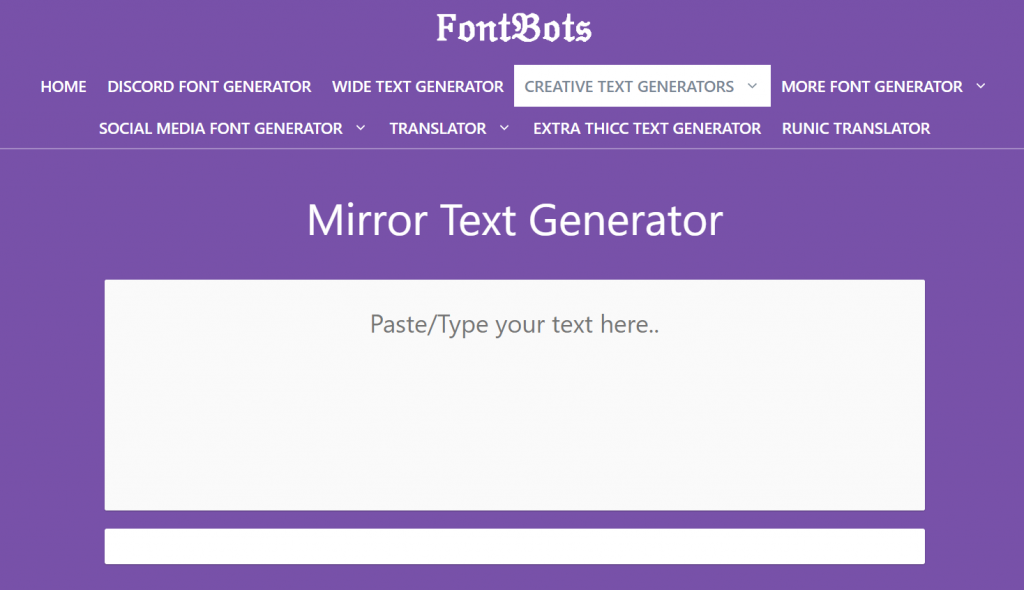Open the RUNIC TRANSLATOR
Viewport: 1024px width, 590px height.
(856, 128)
